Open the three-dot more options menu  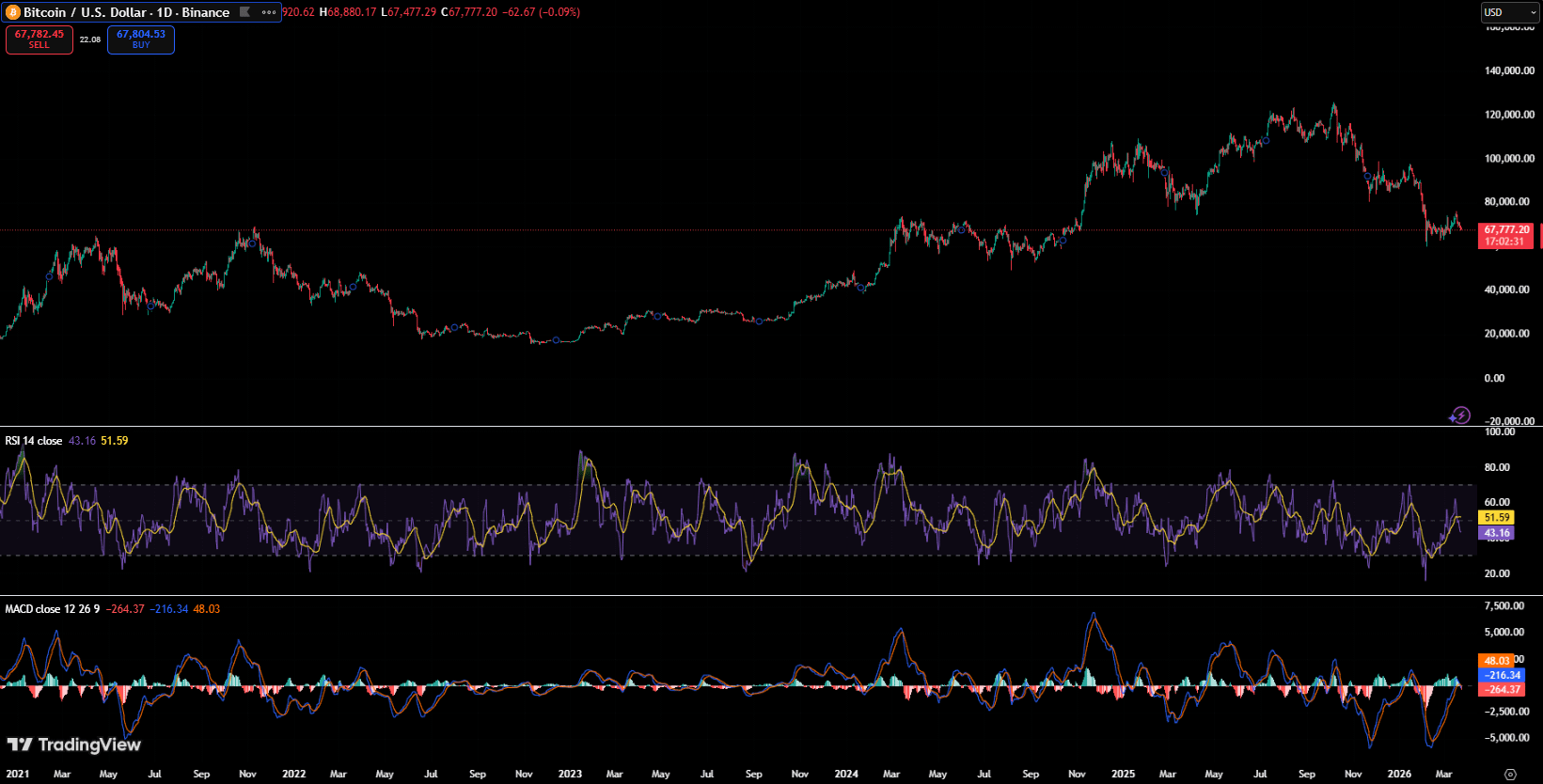(x=269, y=12)
